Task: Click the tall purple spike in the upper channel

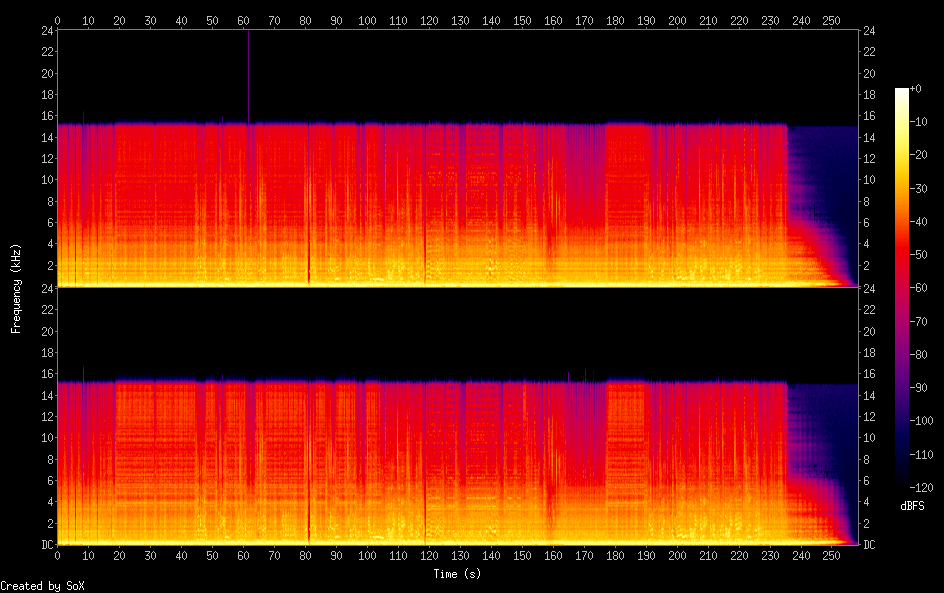Action: pos(248,75)
